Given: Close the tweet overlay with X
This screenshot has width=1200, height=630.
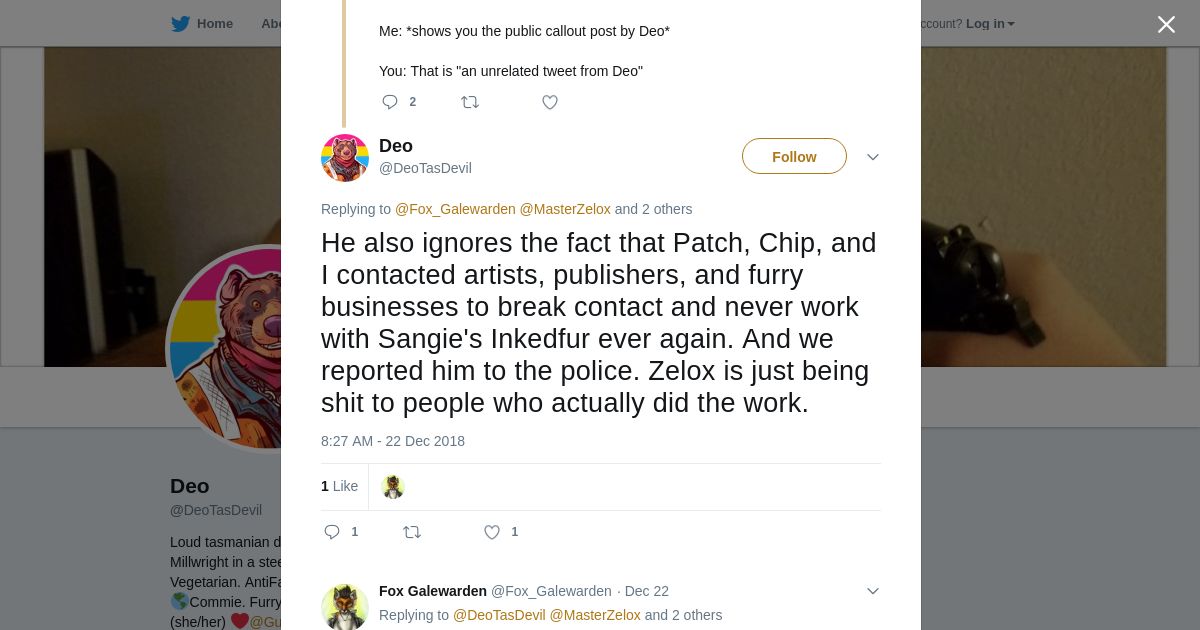Looking at the screenshot, I should tap(1166, 25).
